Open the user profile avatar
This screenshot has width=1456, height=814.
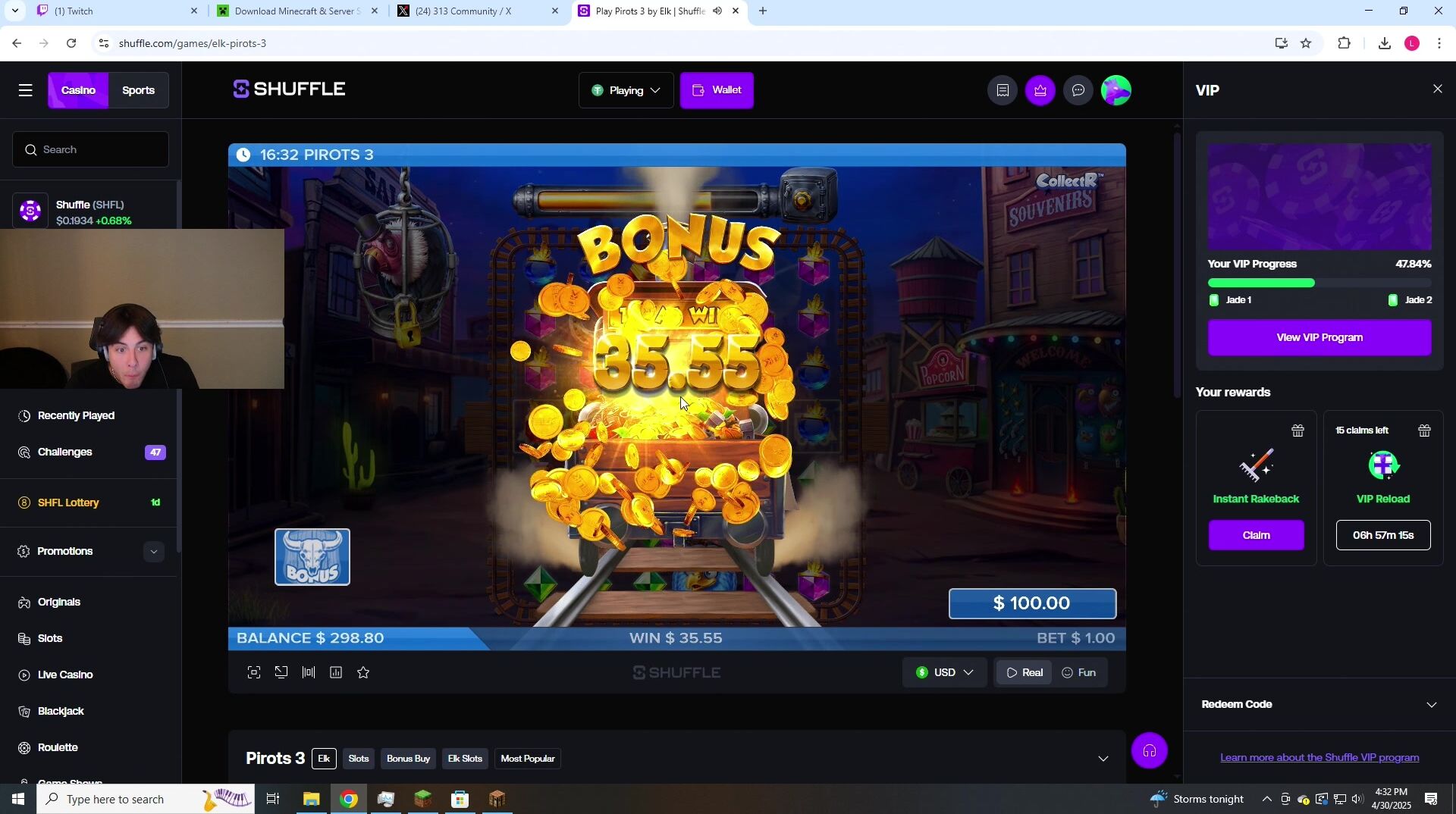coord(1116,91)
